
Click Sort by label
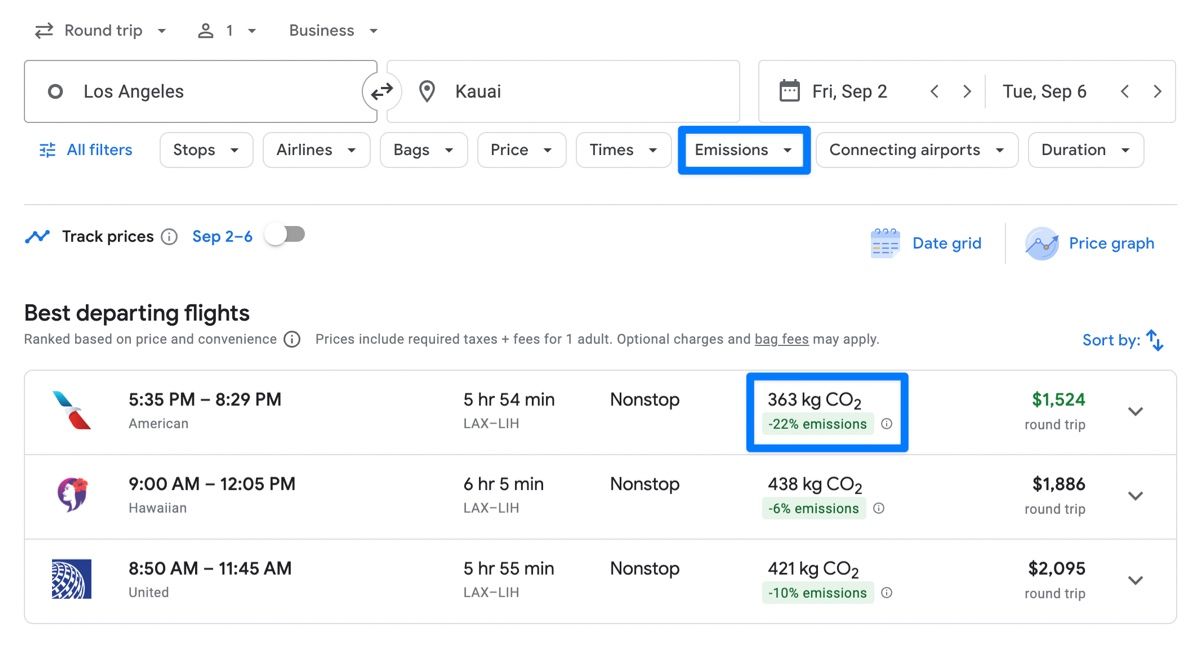[x=1111, y=340]
